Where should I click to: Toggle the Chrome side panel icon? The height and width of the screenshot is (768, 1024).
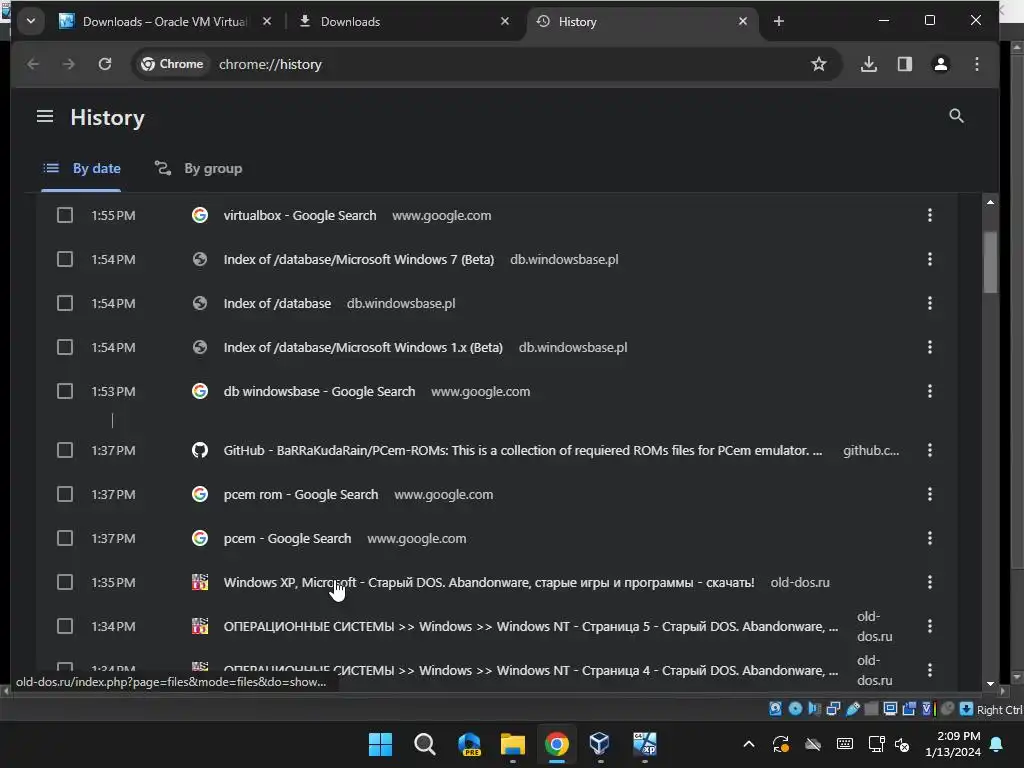pos(904,64)
